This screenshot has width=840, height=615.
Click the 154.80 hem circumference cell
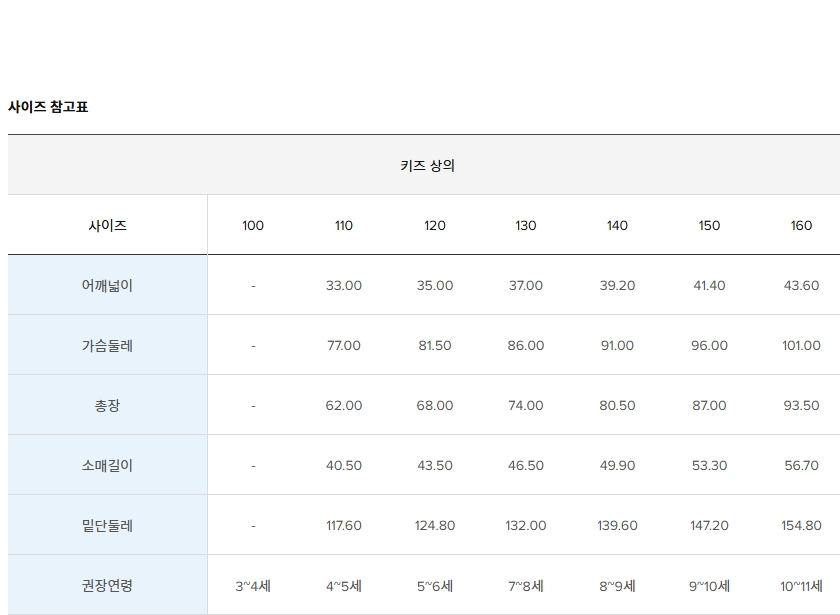[801, 526]
